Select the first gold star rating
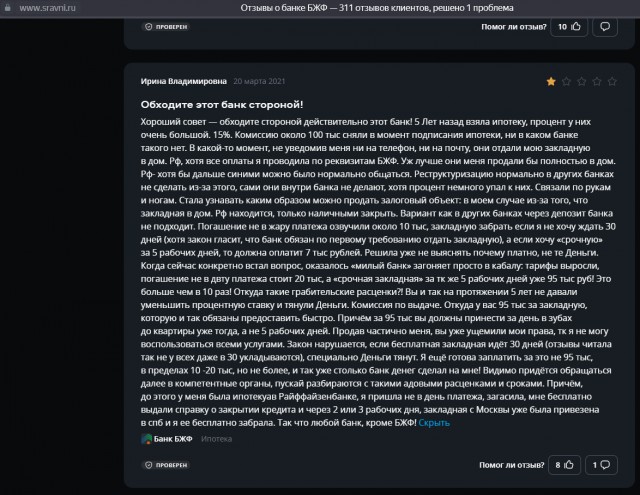Viewport: 640px width, 495px height. point(551,82)
